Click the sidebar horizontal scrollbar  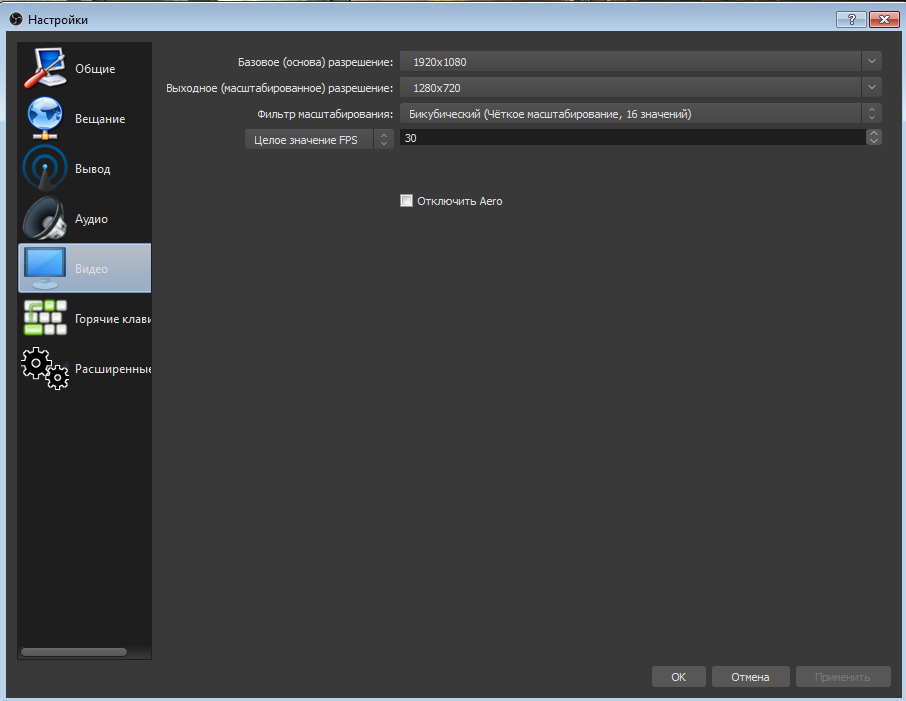coord(74,652)
